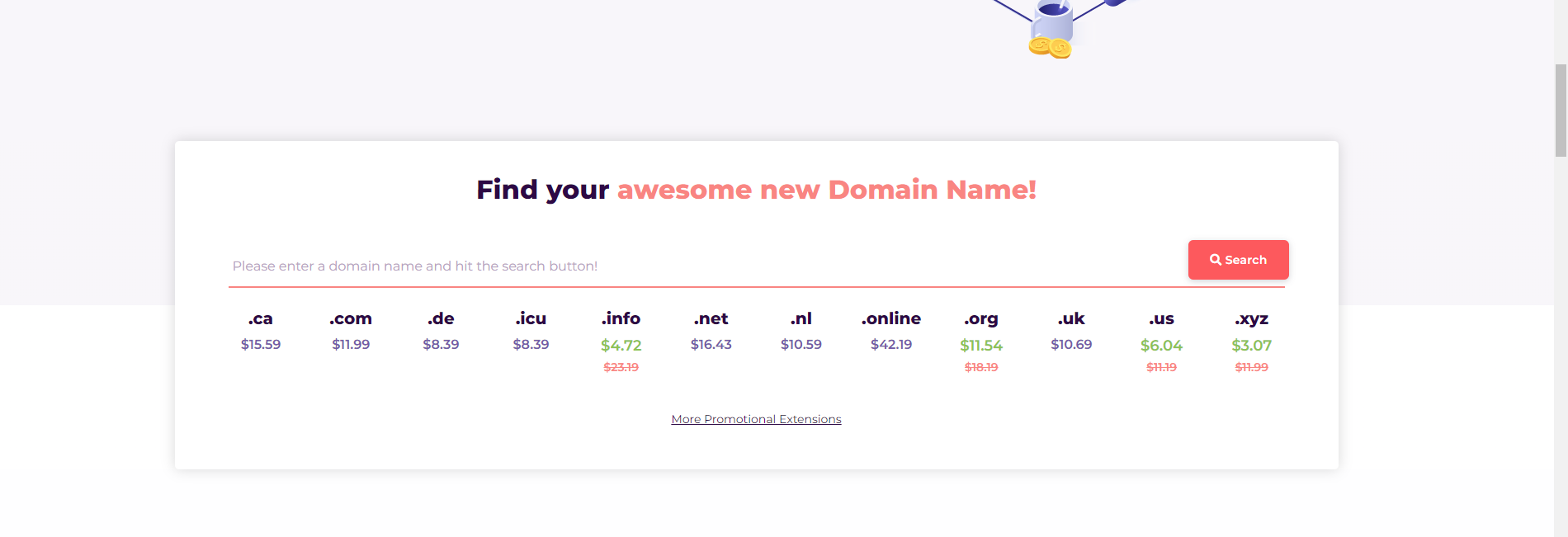1568x537 pixels.
Task: Choose the discounted .org extension
Action: tap(981, 319)
